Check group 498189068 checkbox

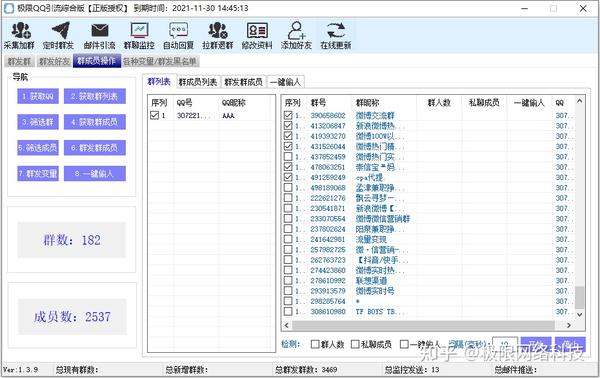coord(288,187)
